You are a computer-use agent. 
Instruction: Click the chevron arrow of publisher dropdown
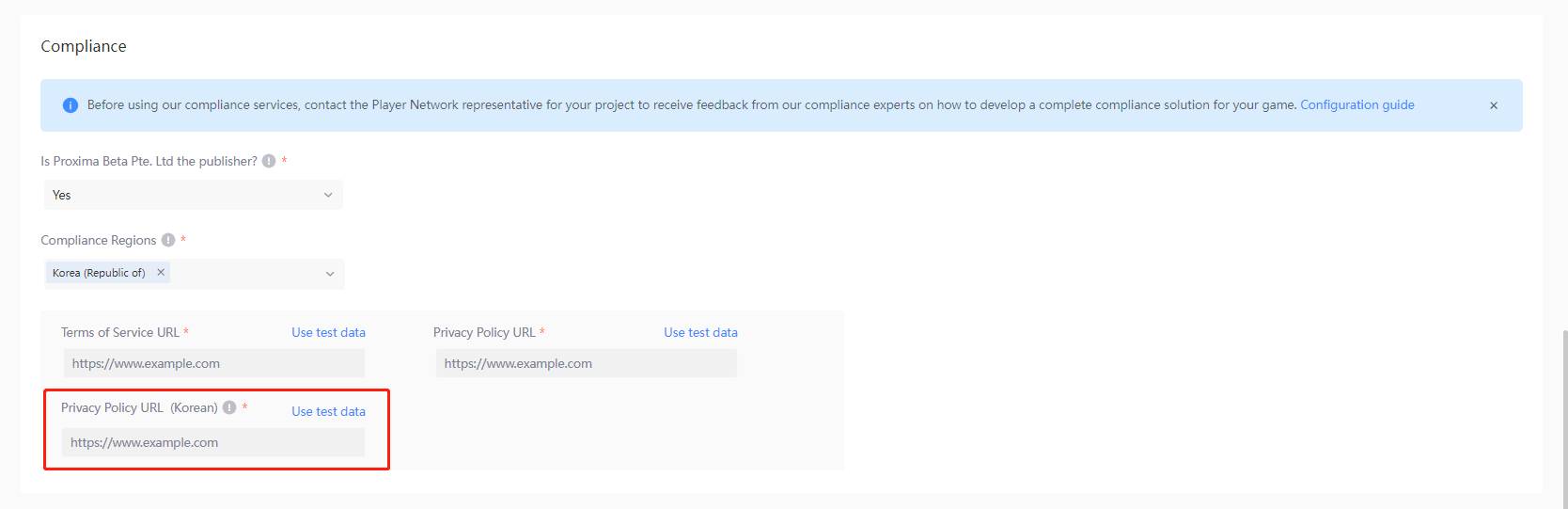click(x=328, y=195)
